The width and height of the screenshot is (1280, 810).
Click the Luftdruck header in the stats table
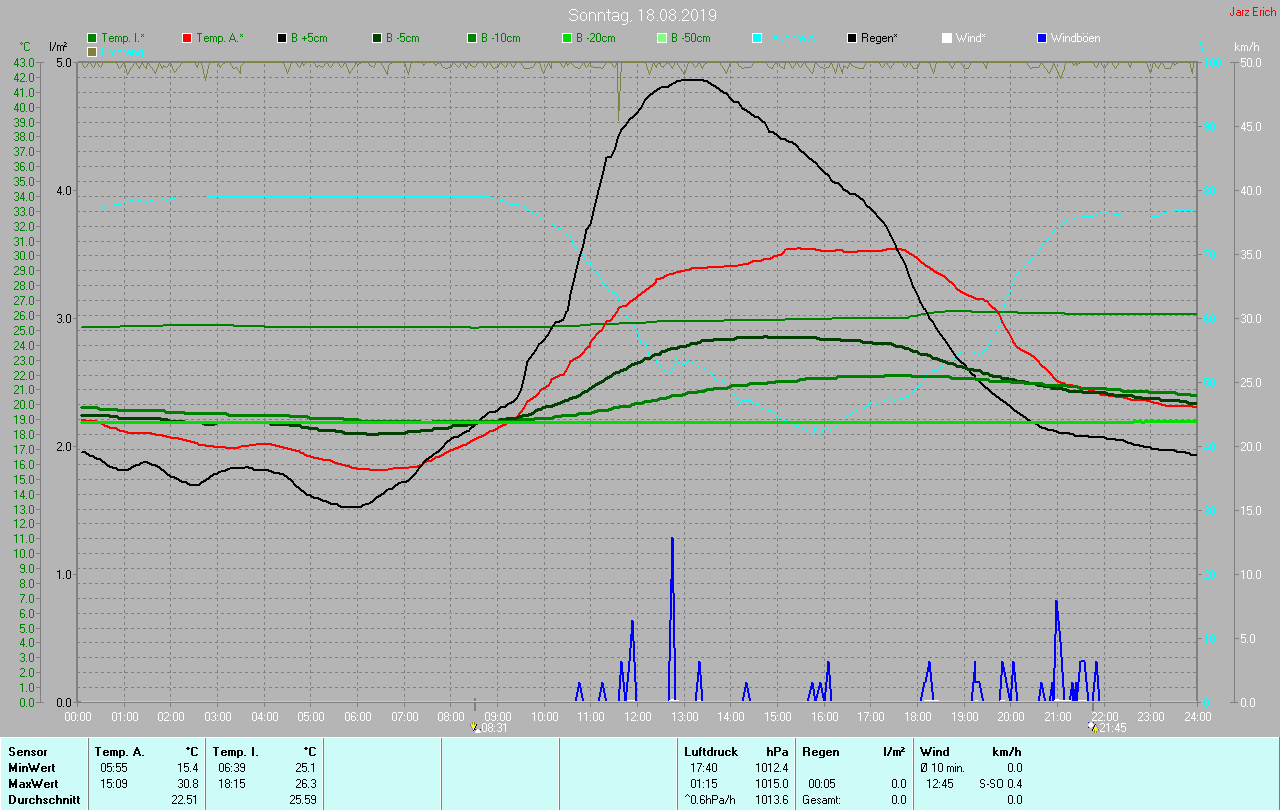pyautogui.click(x=711, y=751)
